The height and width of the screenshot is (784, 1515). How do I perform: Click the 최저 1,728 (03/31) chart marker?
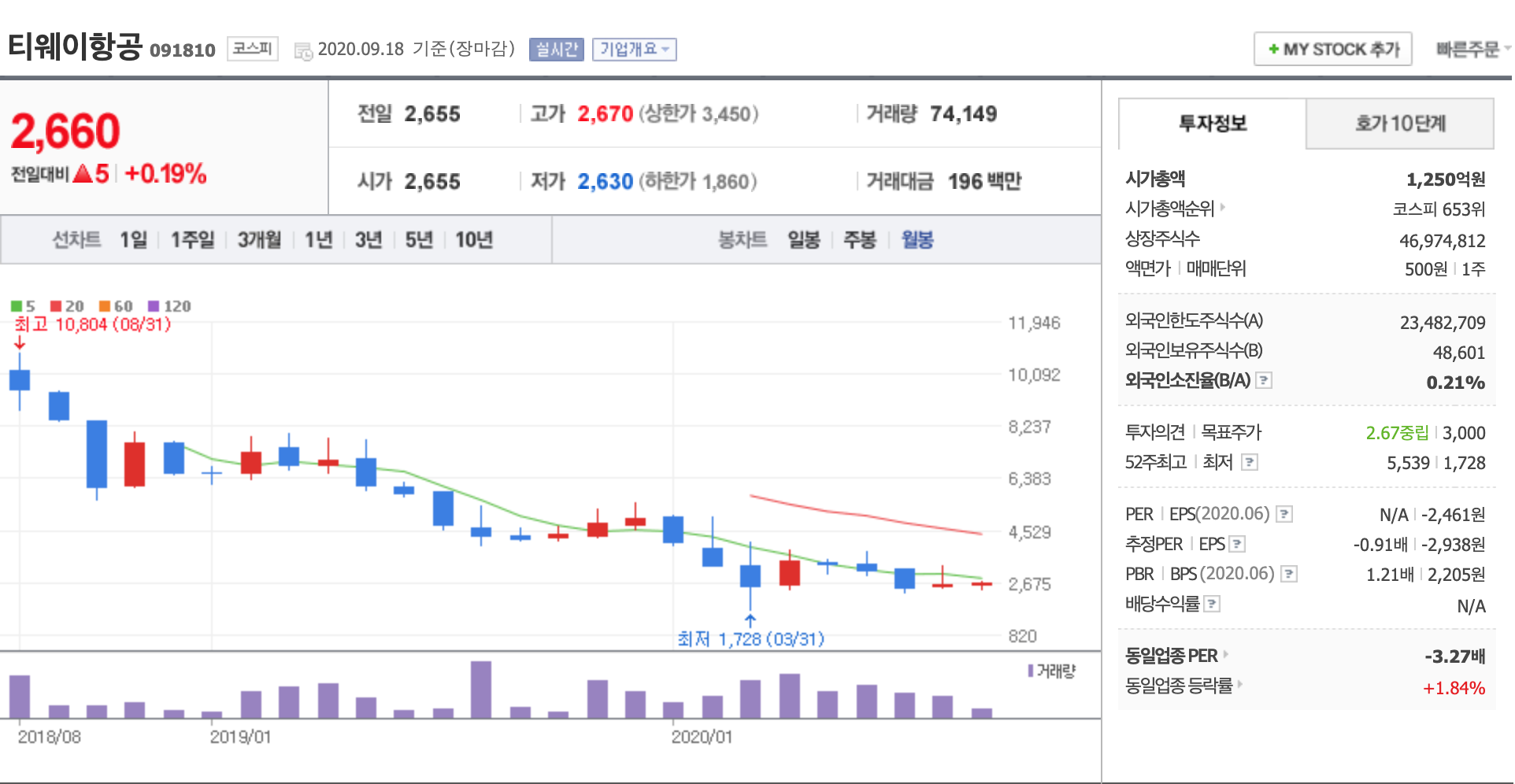coord(750,639)
